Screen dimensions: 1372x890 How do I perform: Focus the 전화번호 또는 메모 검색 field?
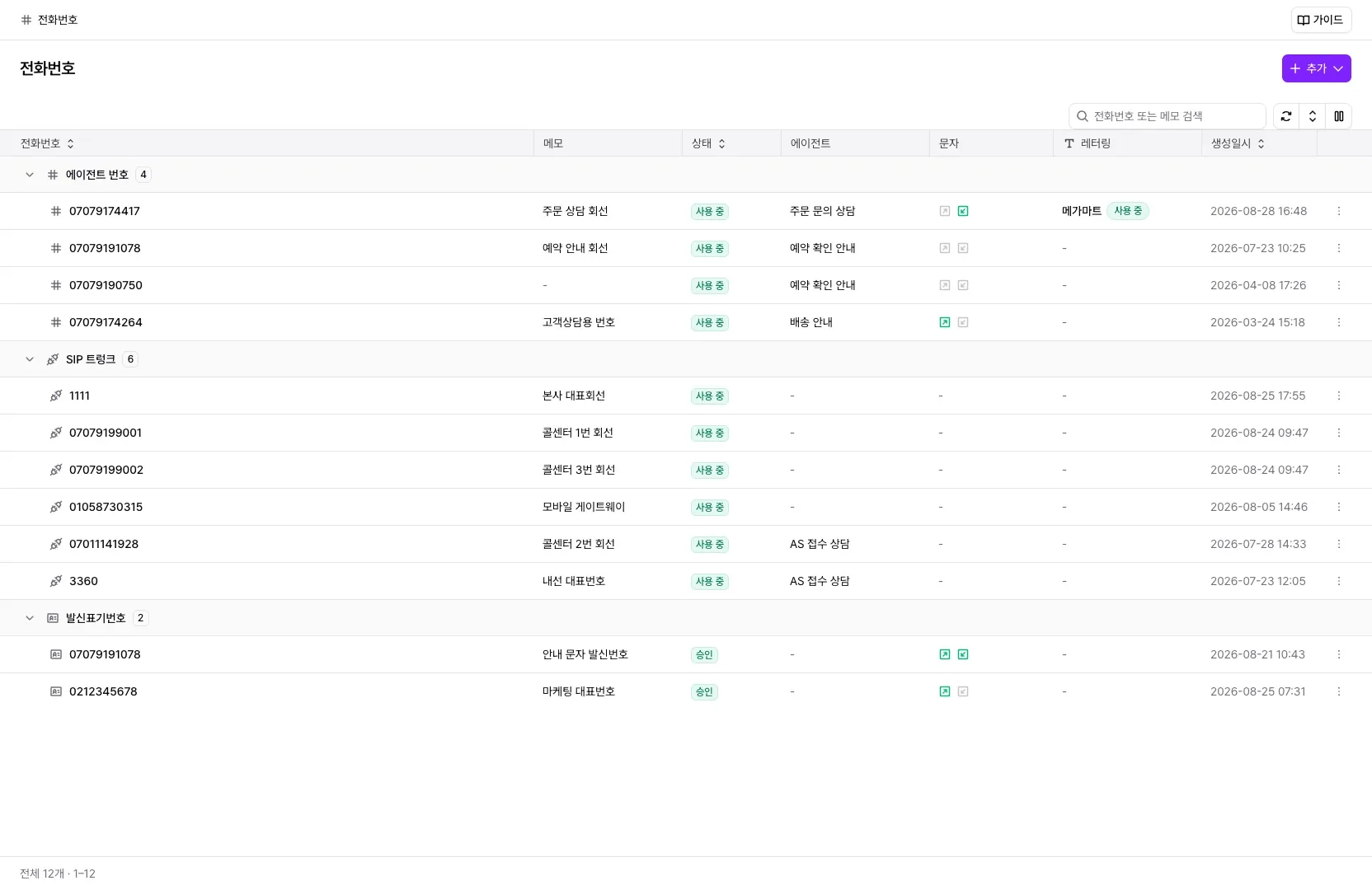(x=1168, y=116)
